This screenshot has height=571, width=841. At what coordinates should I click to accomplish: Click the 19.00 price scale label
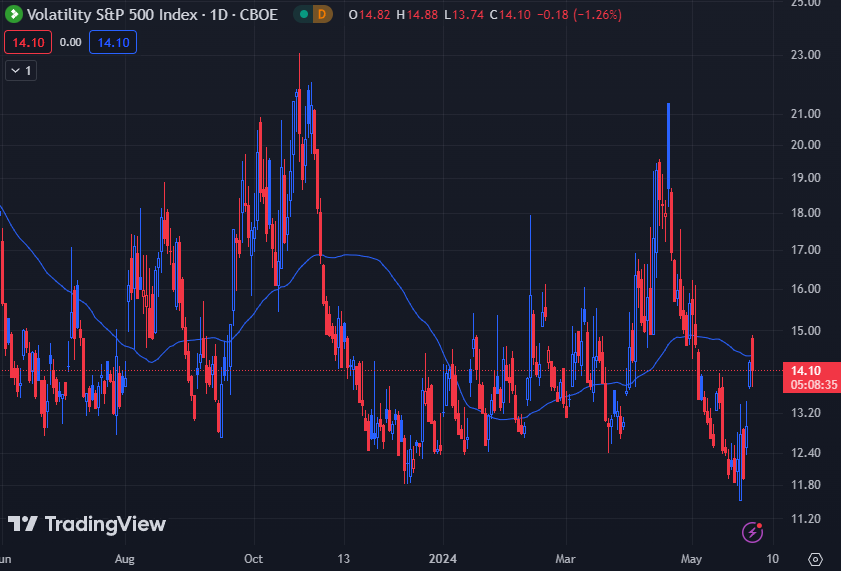tap(806, 178)
